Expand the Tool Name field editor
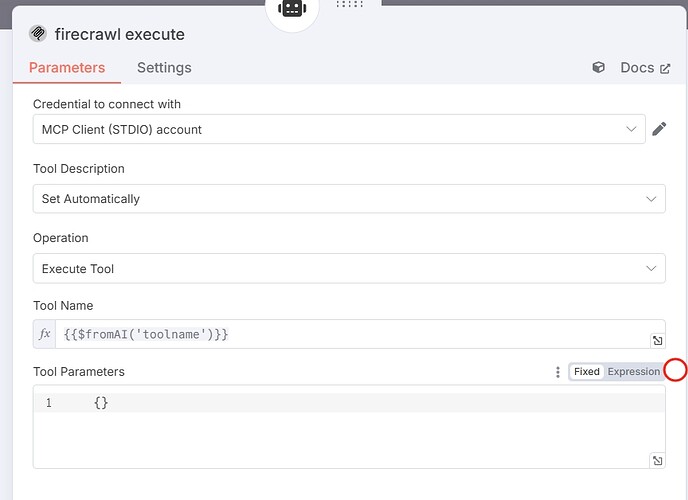The width and height of the screenshot is (688, 500). pyautogui.click(x=657, y=340)
